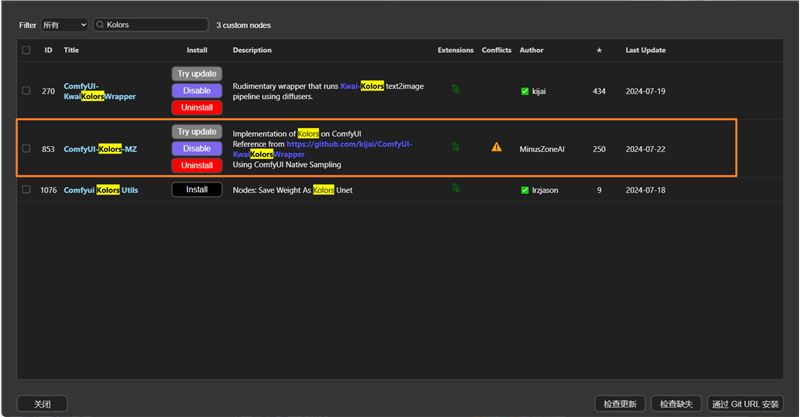Sort by Title column header

click(x=71, y=50)
